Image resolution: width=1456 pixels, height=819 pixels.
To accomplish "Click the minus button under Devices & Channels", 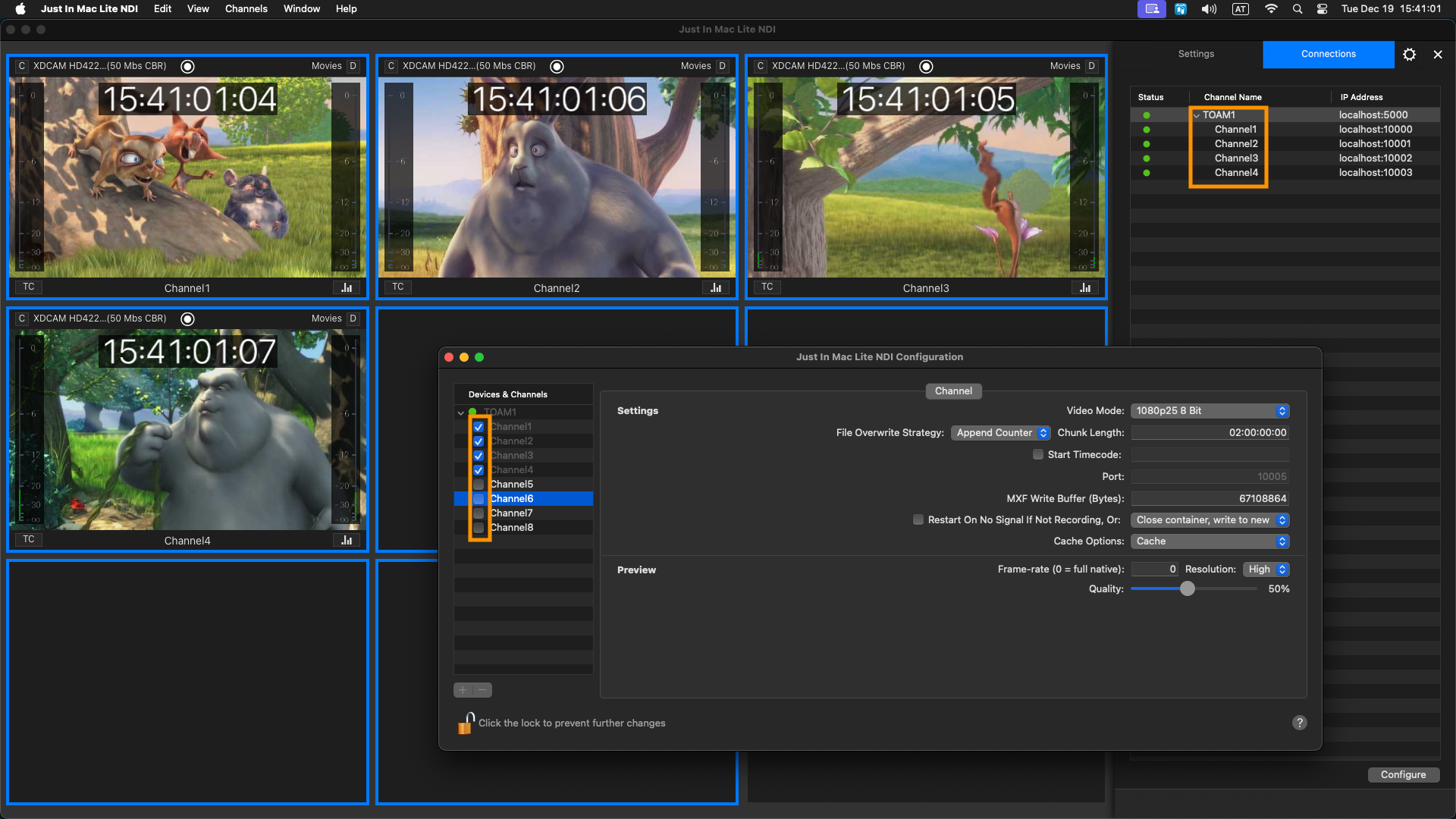I will [482, 690].
